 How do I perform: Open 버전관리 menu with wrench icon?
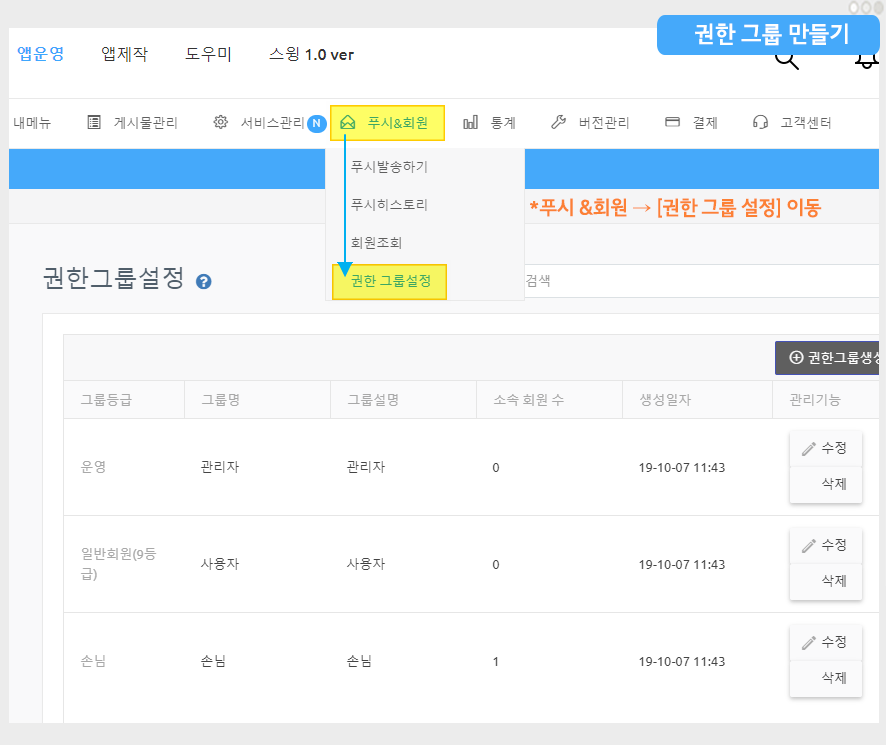point(590,123)
